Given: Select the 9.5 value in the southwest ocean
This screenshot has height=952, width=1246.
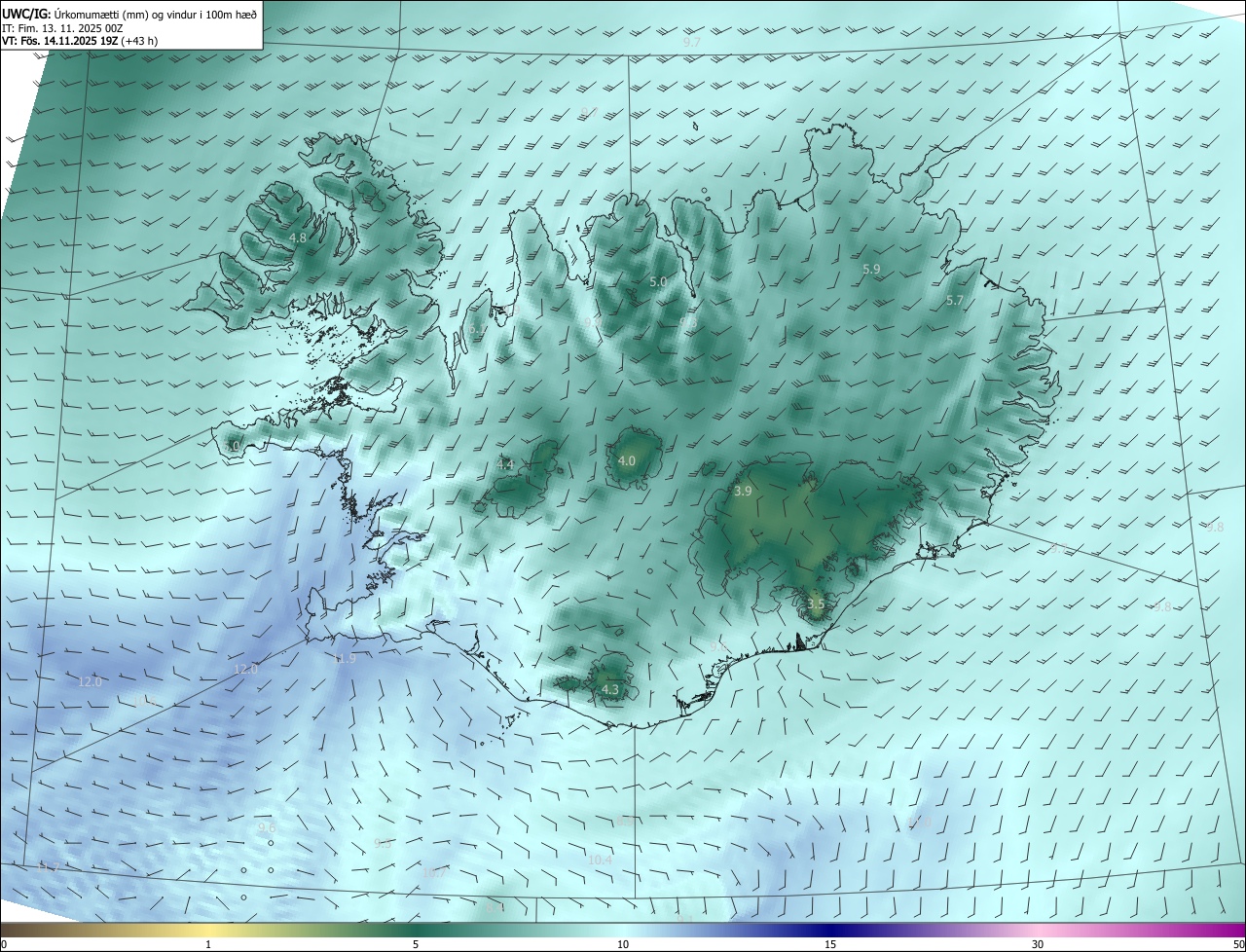Looking at the screenshot, I should point(383,843).
